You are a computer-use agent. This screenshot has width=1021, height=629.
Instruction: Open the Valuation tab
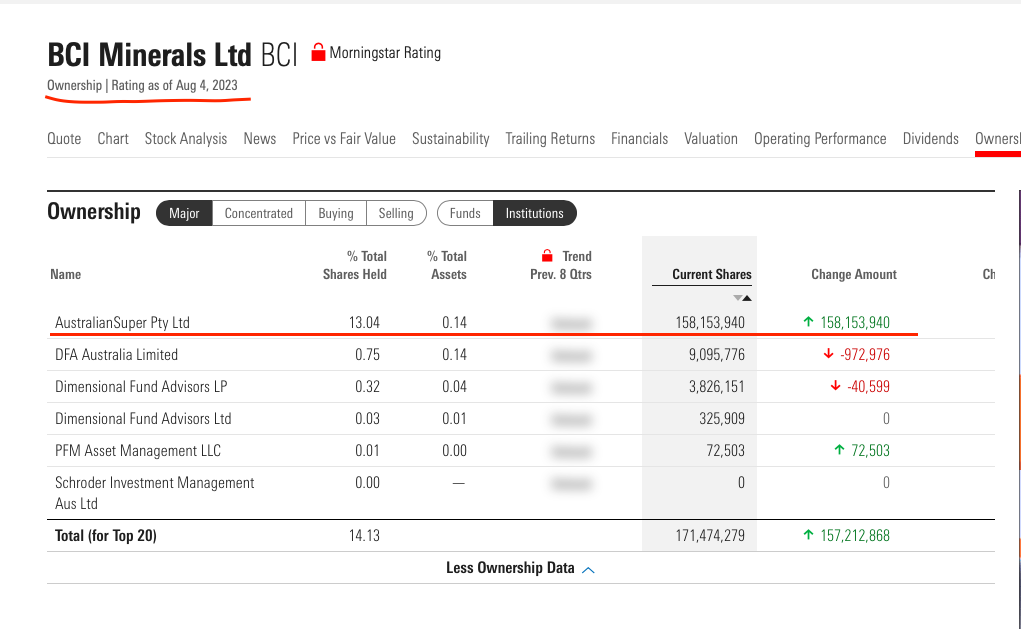pyautogui.click(x=710, y=139)
